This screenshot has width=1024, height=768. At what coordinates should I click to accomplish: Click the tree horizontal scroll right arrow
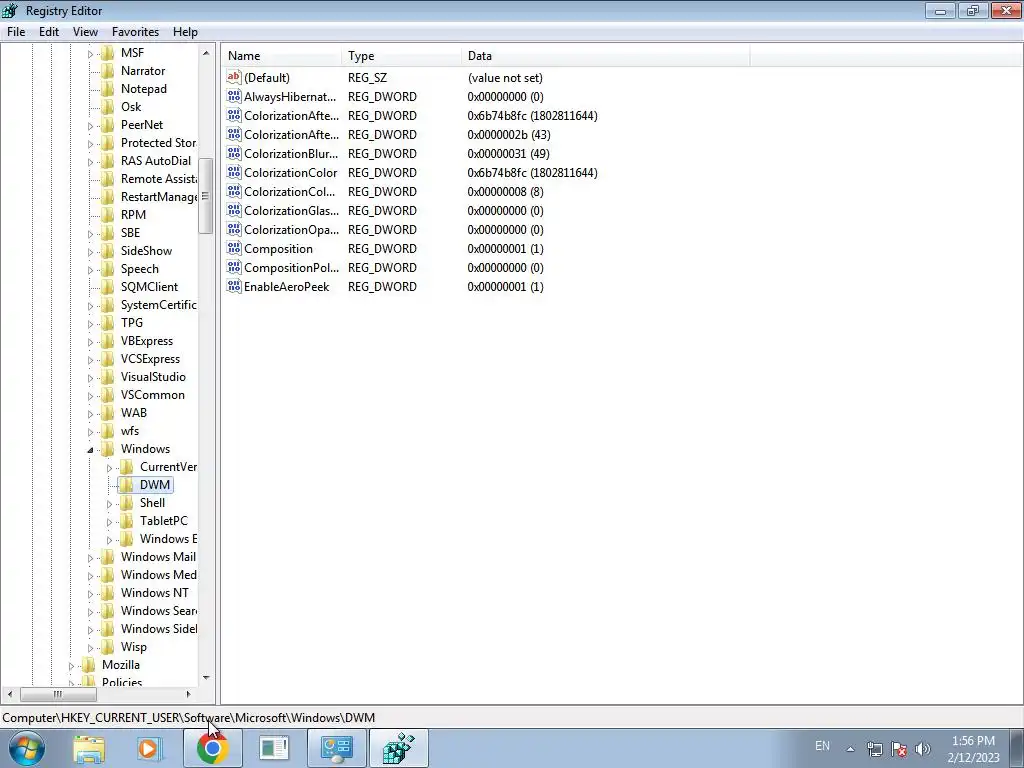click(189, 694)
